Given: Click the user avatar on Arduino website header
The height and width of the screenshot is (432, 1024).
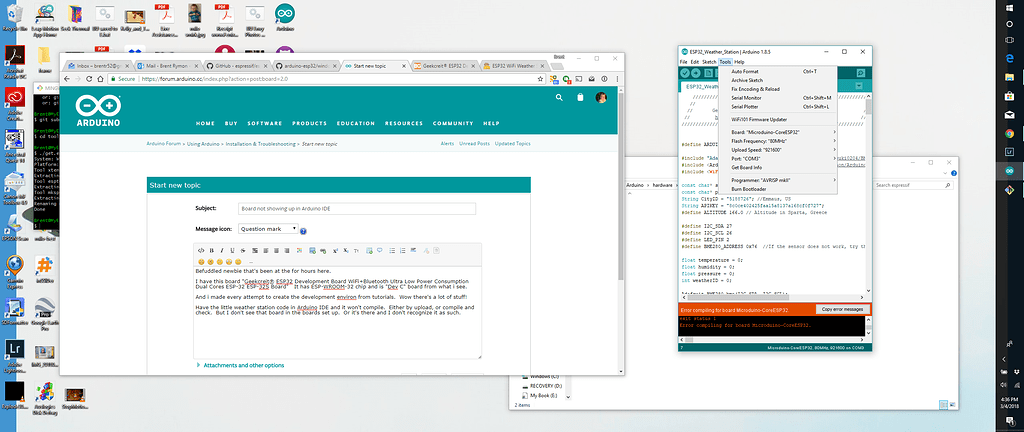Looking at the screenshot, I should (x=601, y=97).
